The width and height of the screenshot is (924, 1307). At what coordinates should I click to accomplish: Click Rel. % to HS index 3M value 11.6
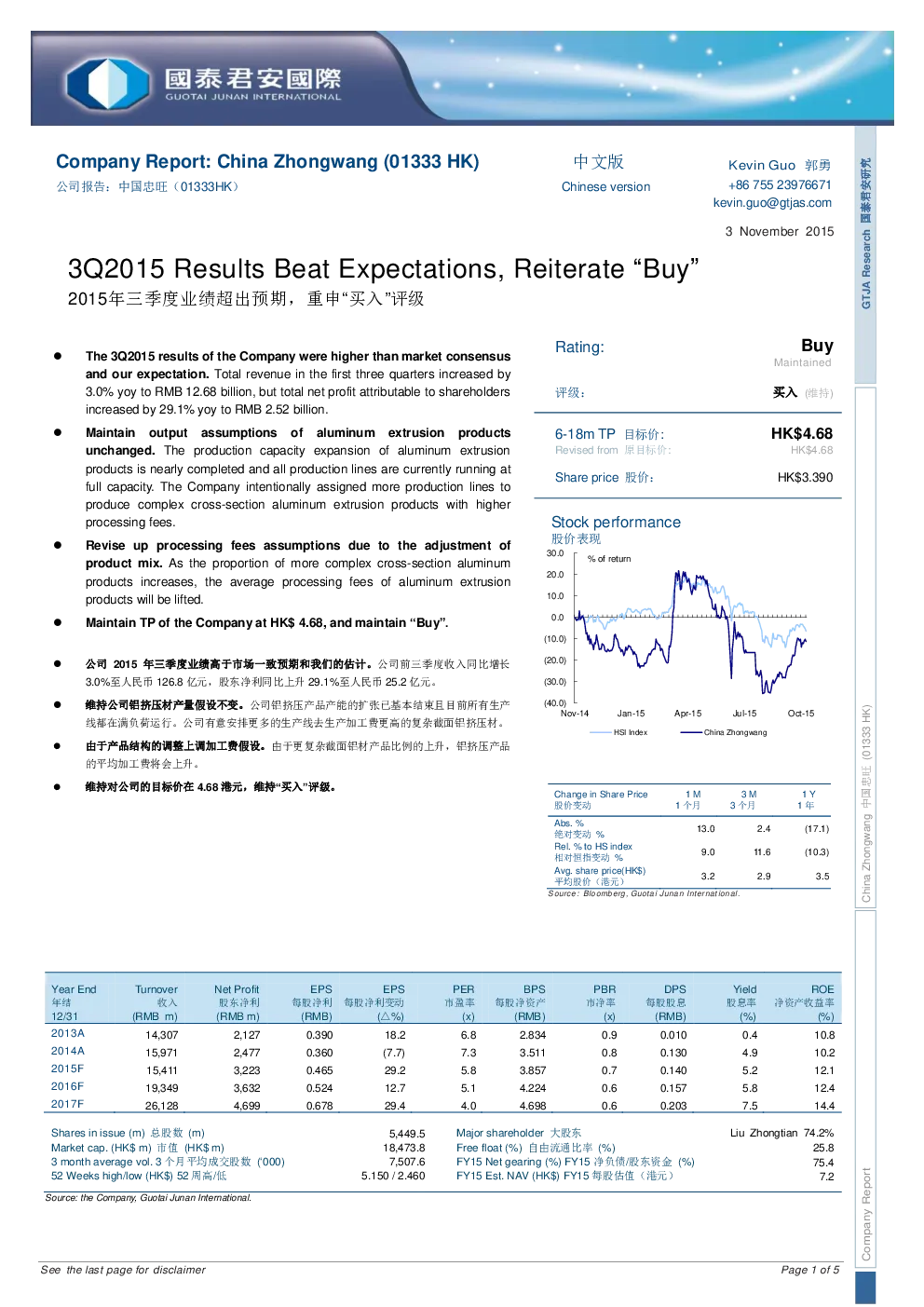click(x=762, y=851)
